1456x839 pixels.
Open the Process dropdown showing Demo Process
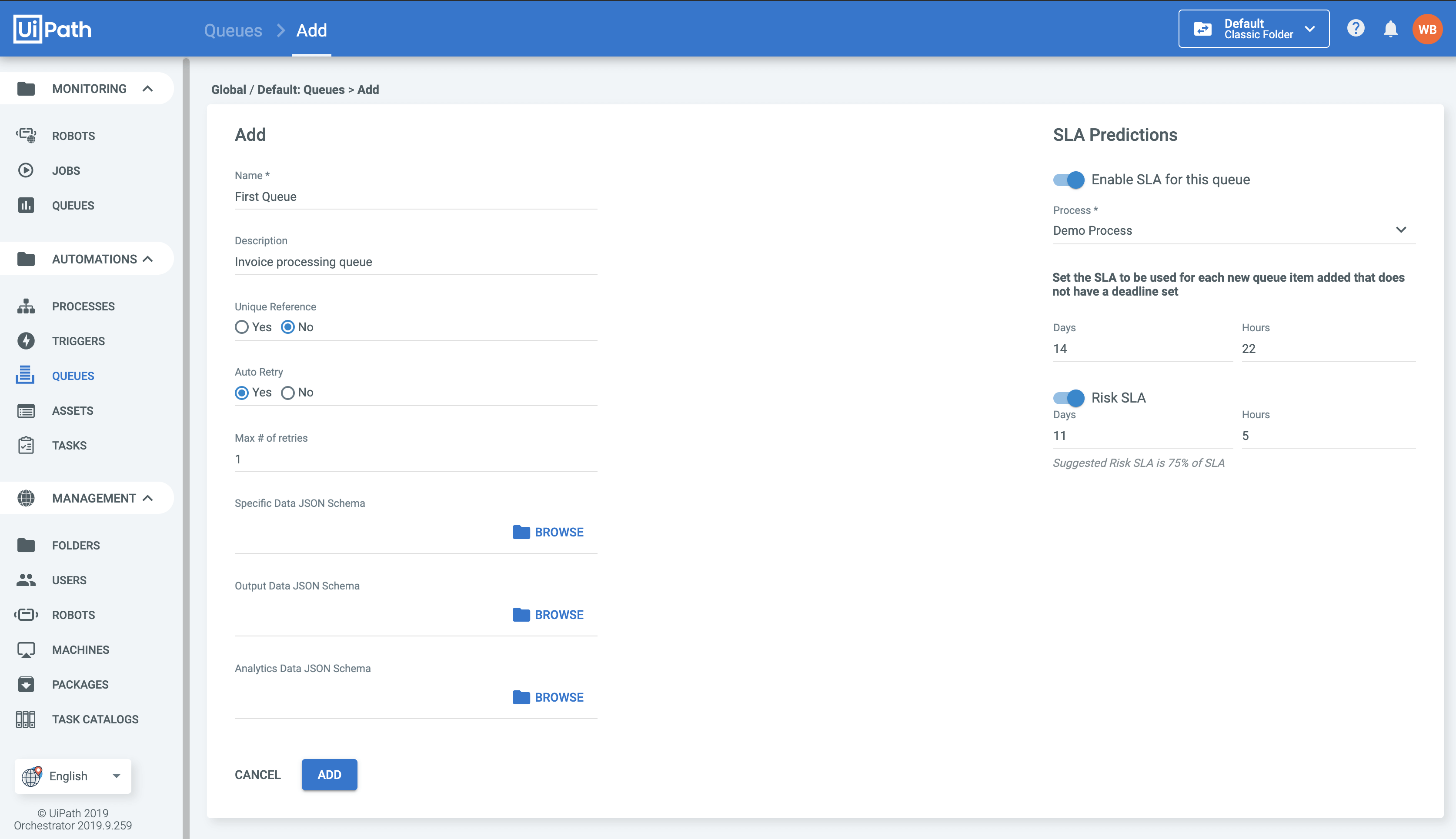[1233, 230]
